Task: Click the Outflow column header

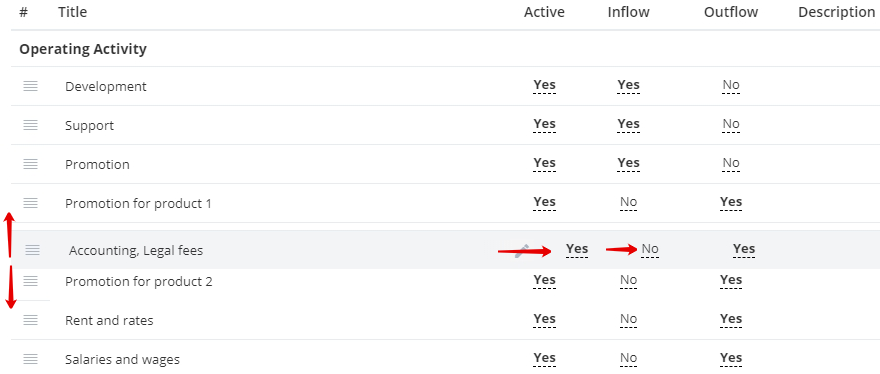Action: (x=731, y=12)
